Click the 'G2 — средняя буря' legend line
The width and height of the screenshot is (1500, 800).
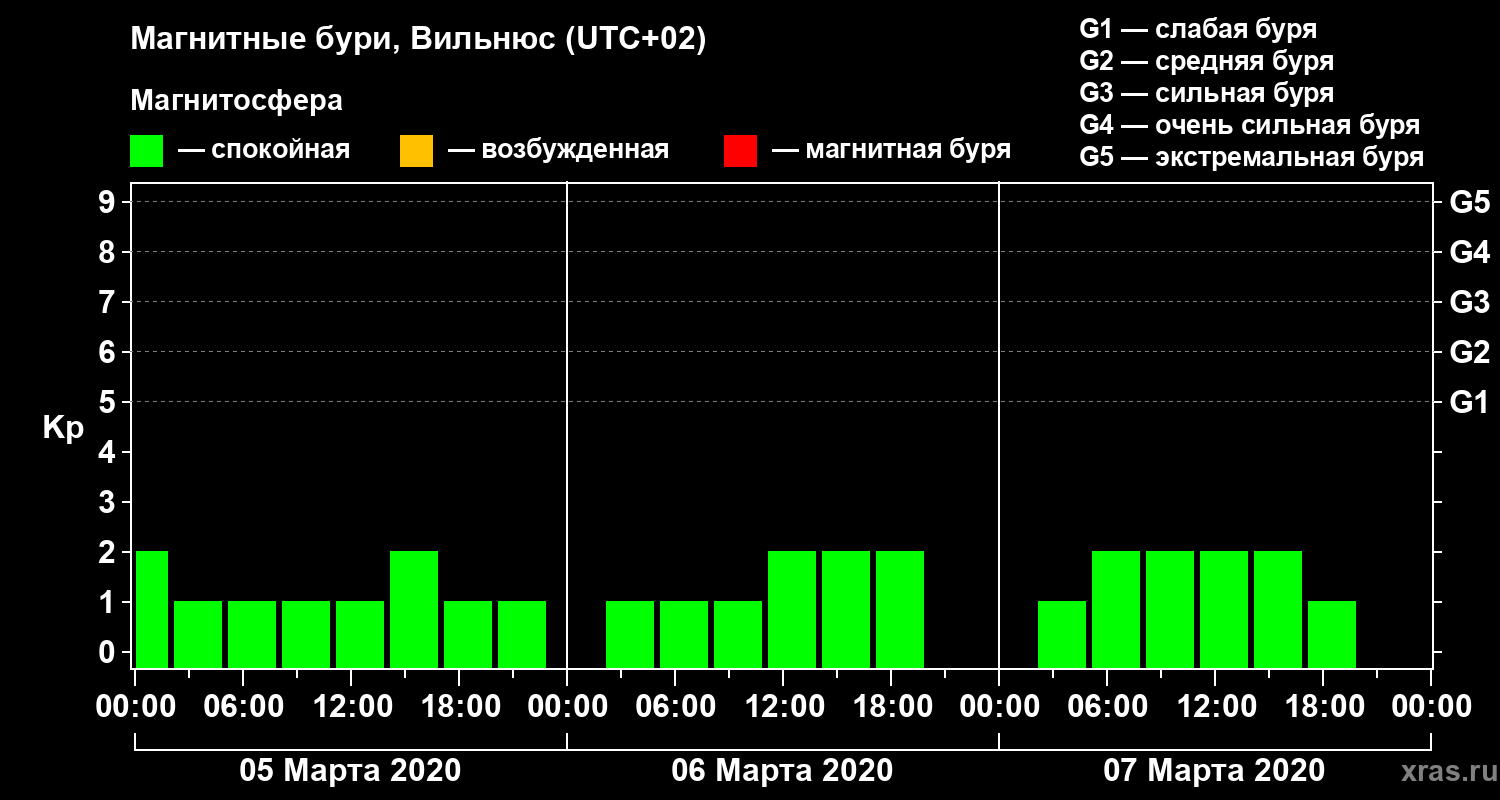pyautogui.click(x=1206, y=61)
